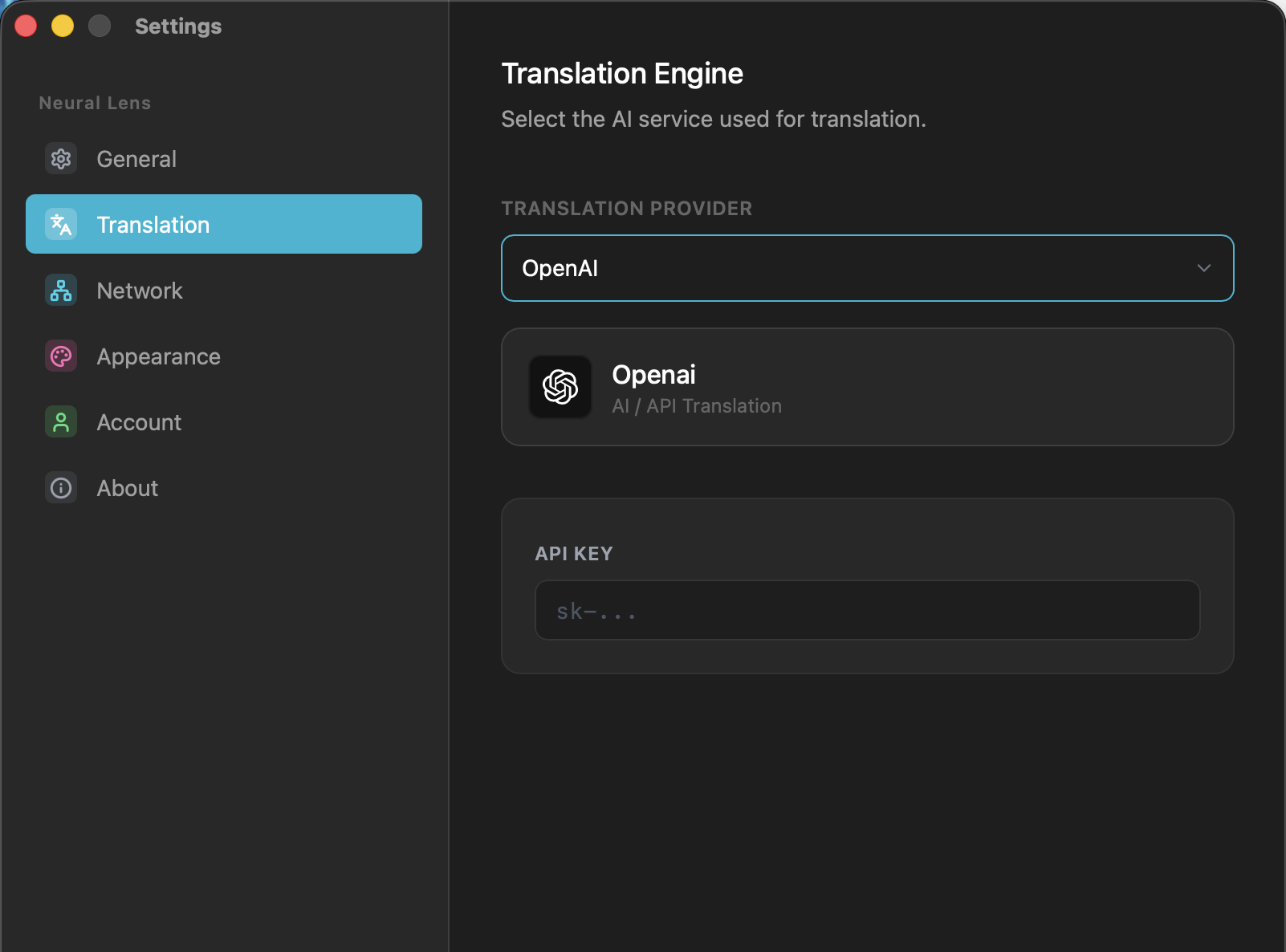Select the Translation label in sidebar
Viewport: 1286px width, 952px height.
[x=153, y=225]
